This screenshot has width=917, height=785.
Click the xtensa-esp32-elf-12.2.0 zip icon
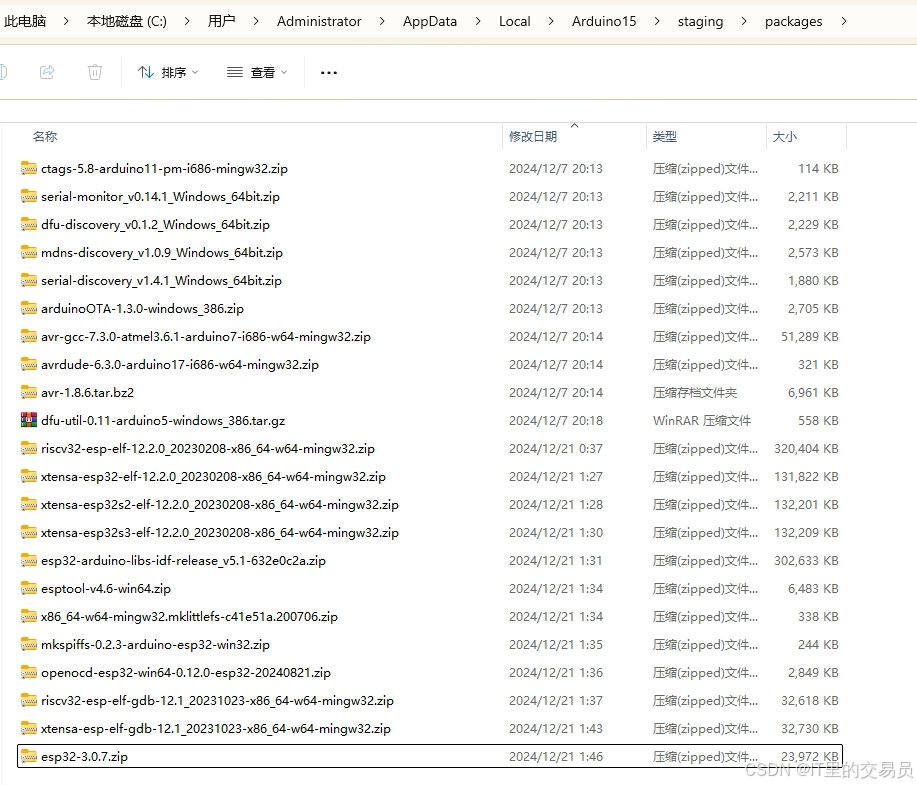coord(29,477)
